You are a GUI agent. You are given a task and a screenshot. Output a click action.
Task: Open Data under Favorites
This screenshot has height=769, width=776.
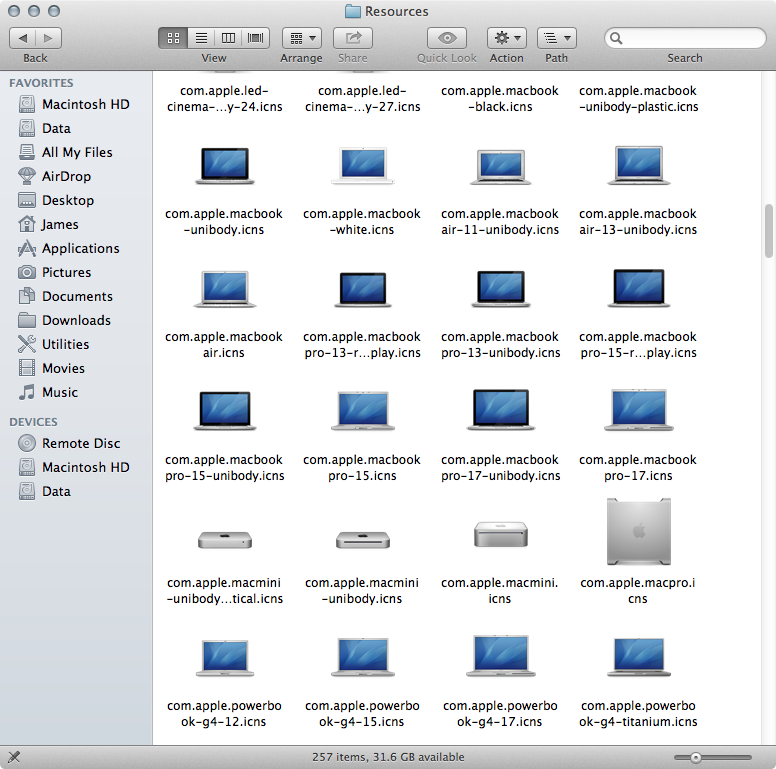(x=76, y=129)
